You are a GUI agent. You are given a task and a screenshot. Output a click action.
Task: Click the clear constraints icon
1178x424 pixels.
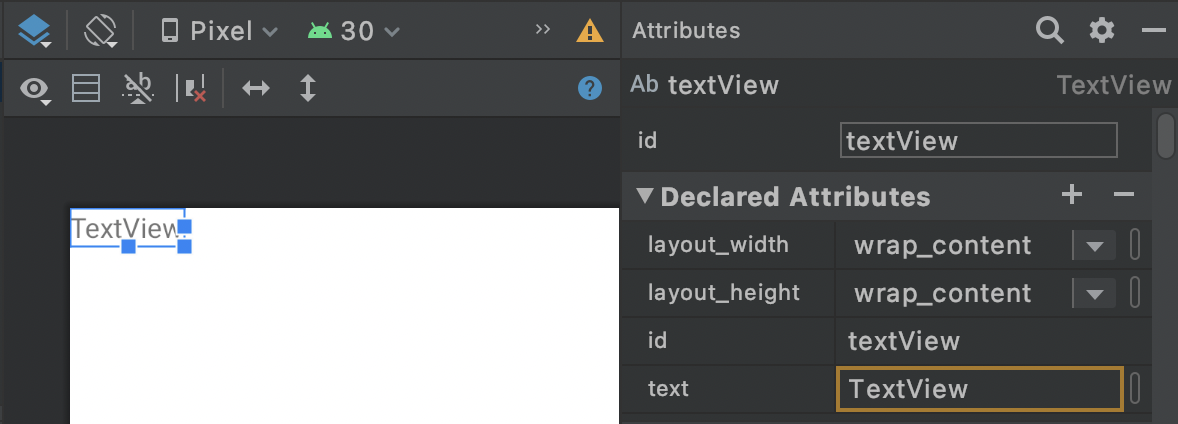pos(191,88)
